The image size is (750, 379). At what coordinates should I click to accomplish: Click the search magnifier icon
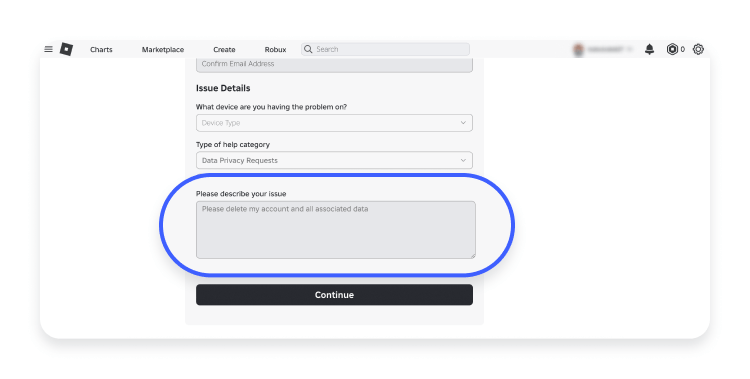click(x=308, y=49)
